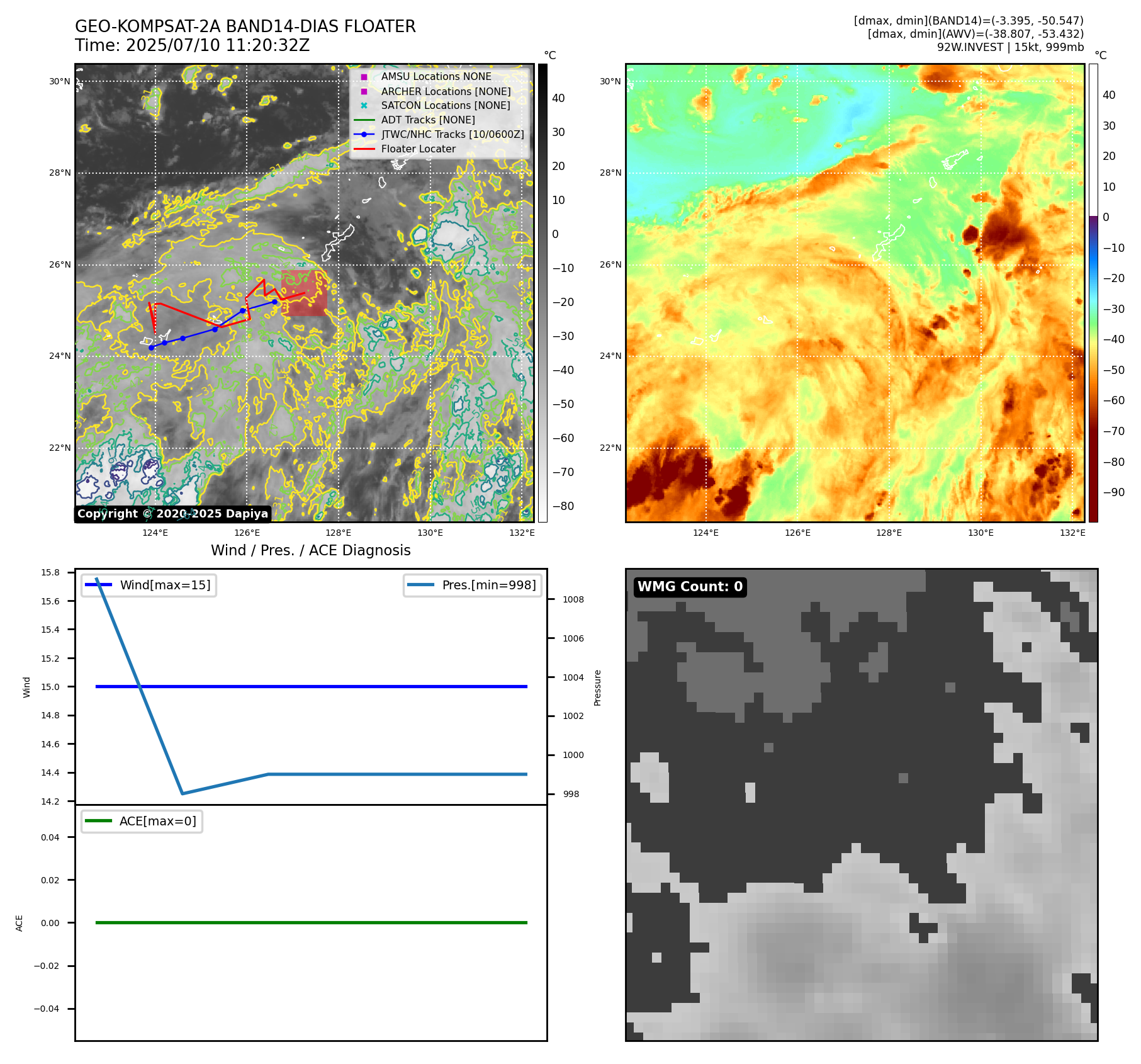This screenshot has height=1064, width=1141.
Task: Select the ARCHER Locations [NONE] legend label
Action: tap(446, 91)
